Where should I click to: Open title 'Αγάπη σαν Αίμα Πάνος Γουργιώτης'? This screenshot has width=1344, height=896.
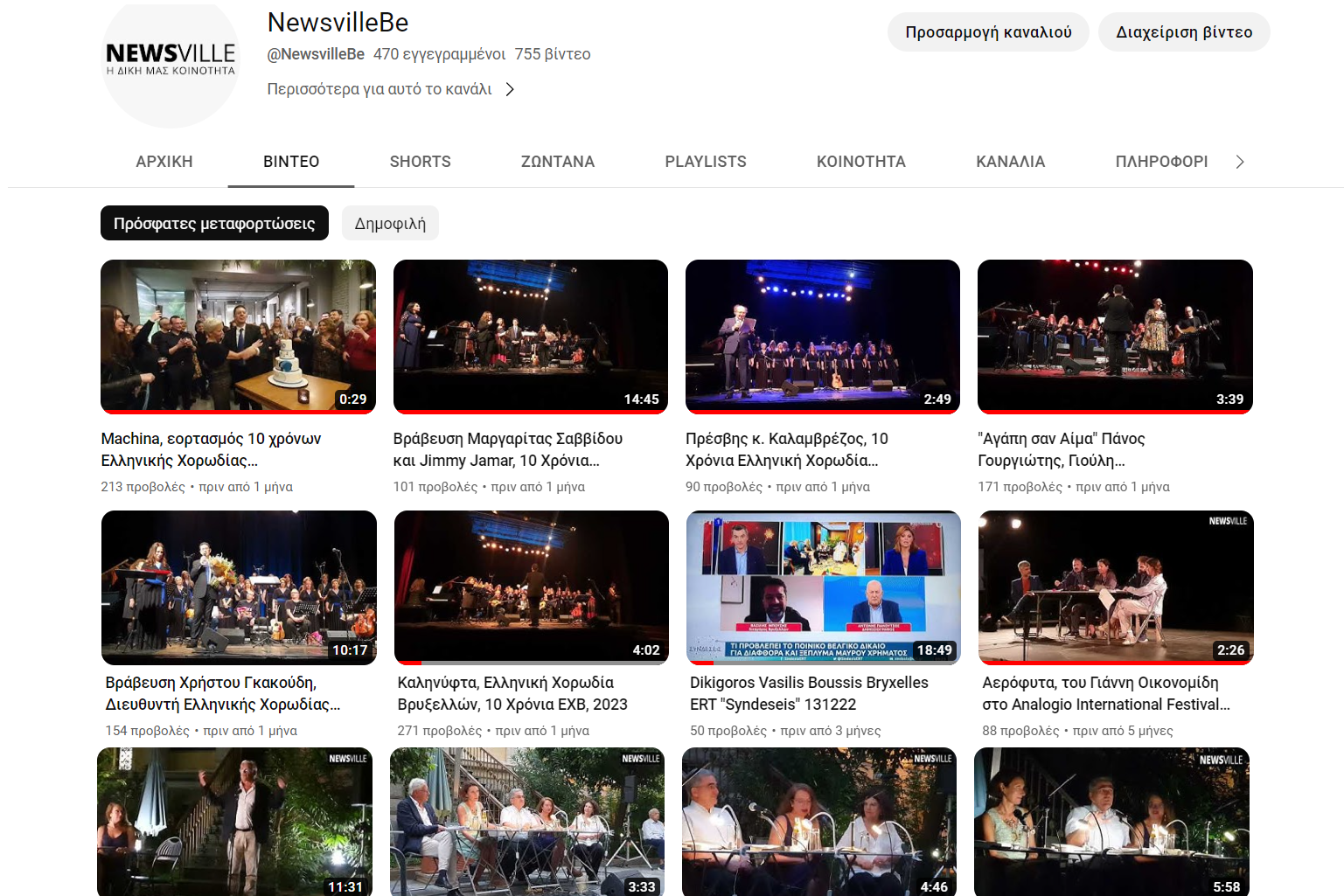(x=1062, y=449)
